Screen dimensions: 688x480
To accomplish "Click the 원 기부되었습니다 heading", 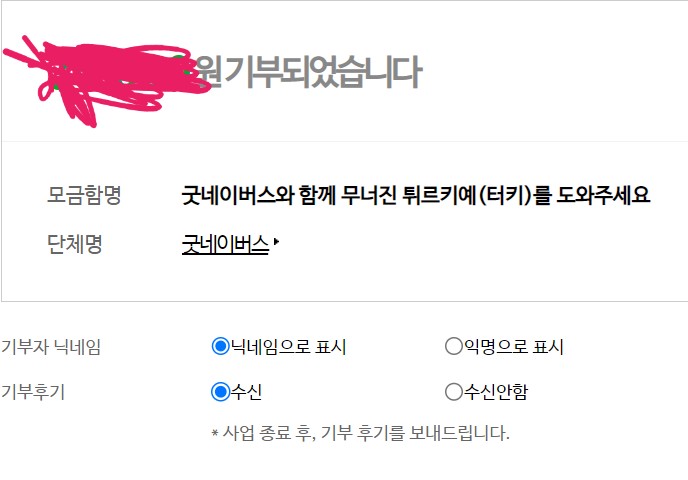I will (308, 72).
